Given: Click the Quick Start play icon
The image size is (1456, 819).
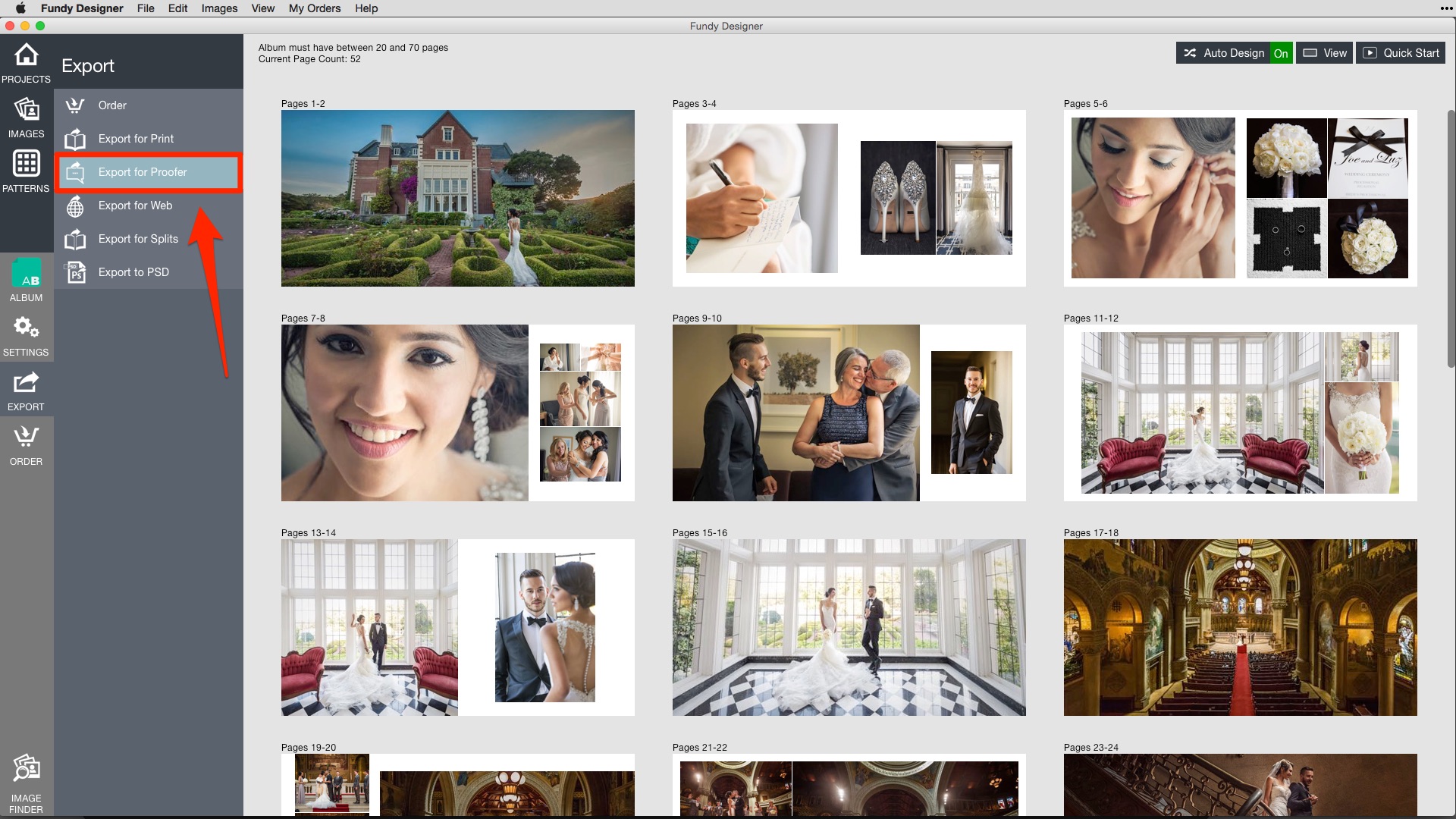Looking at the screenshot, I should (x=1370, y=53).
